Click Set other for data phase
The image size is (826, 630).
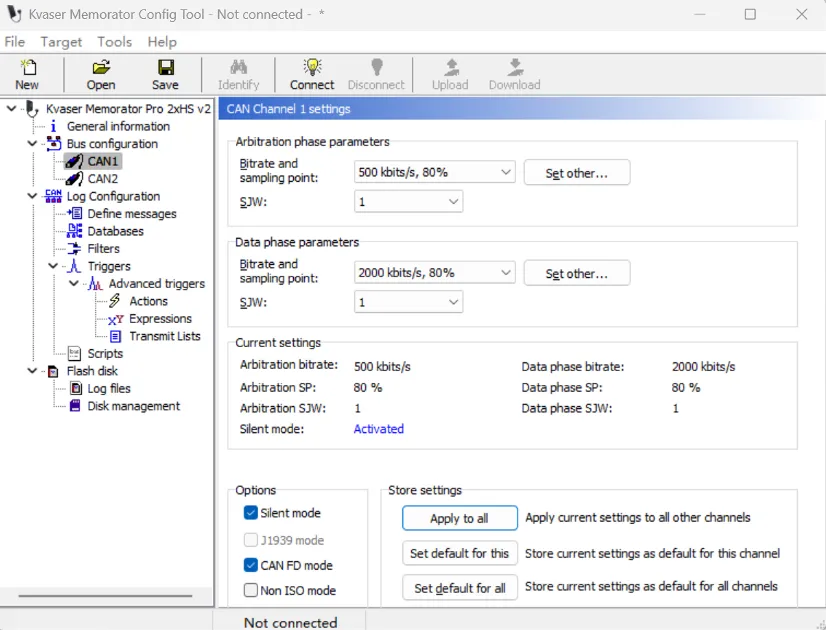tap(577, 273)
